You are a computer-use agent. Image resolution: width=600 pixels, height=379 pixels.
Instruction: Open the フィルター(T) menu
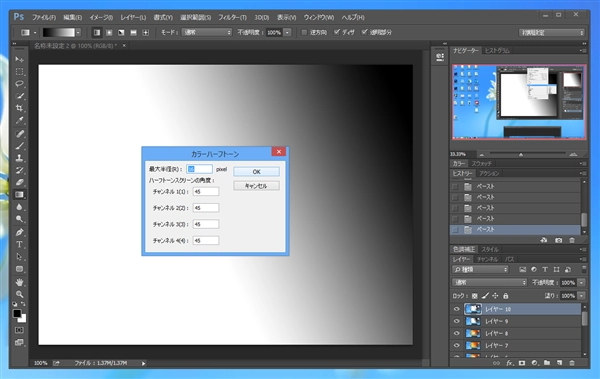232,18
